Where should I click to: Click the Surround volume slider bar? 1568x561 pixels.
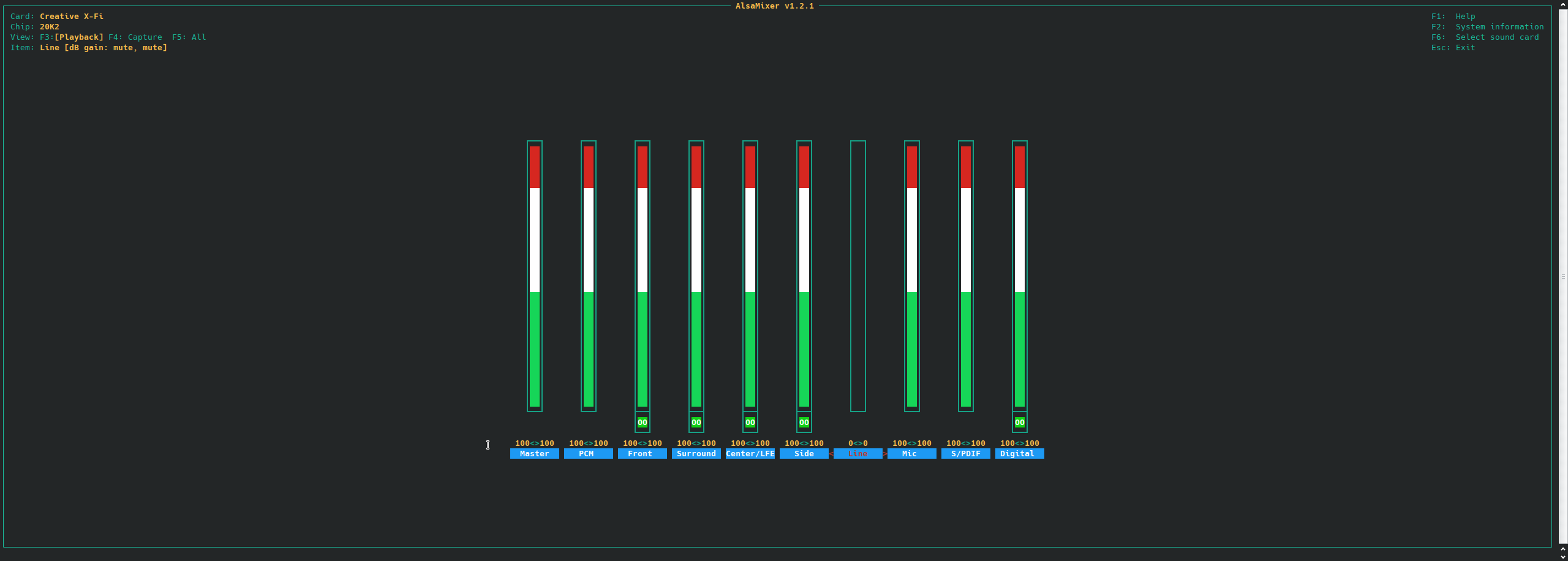(x=696, y=276)
